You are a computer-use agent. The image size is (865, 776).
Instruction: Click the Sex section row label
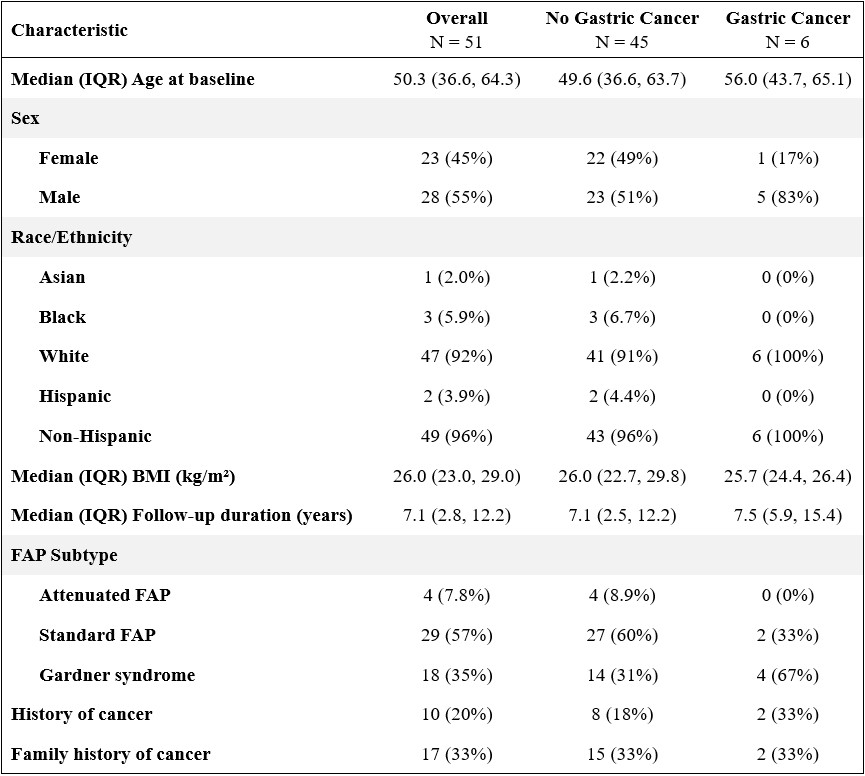tap(26, 119)
